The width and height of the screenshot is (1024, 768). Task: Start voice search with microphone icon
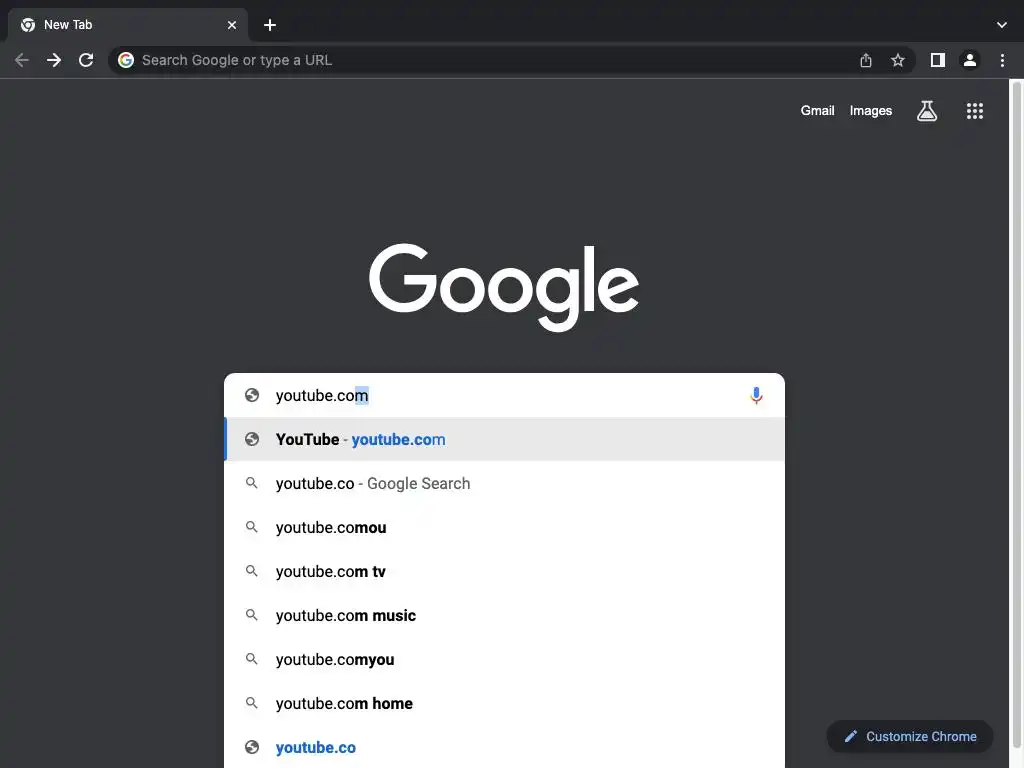pos(756,396)
